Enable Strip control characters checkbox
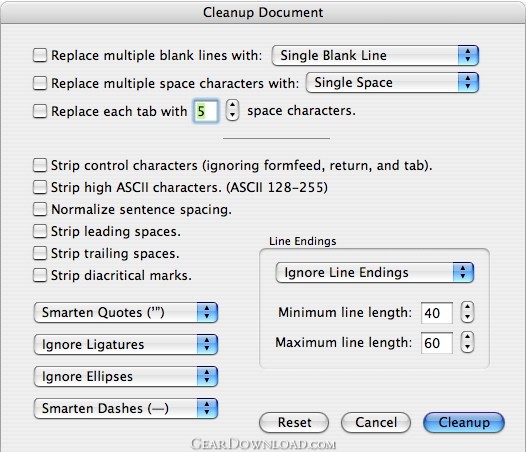 click(x=40, y=165)
